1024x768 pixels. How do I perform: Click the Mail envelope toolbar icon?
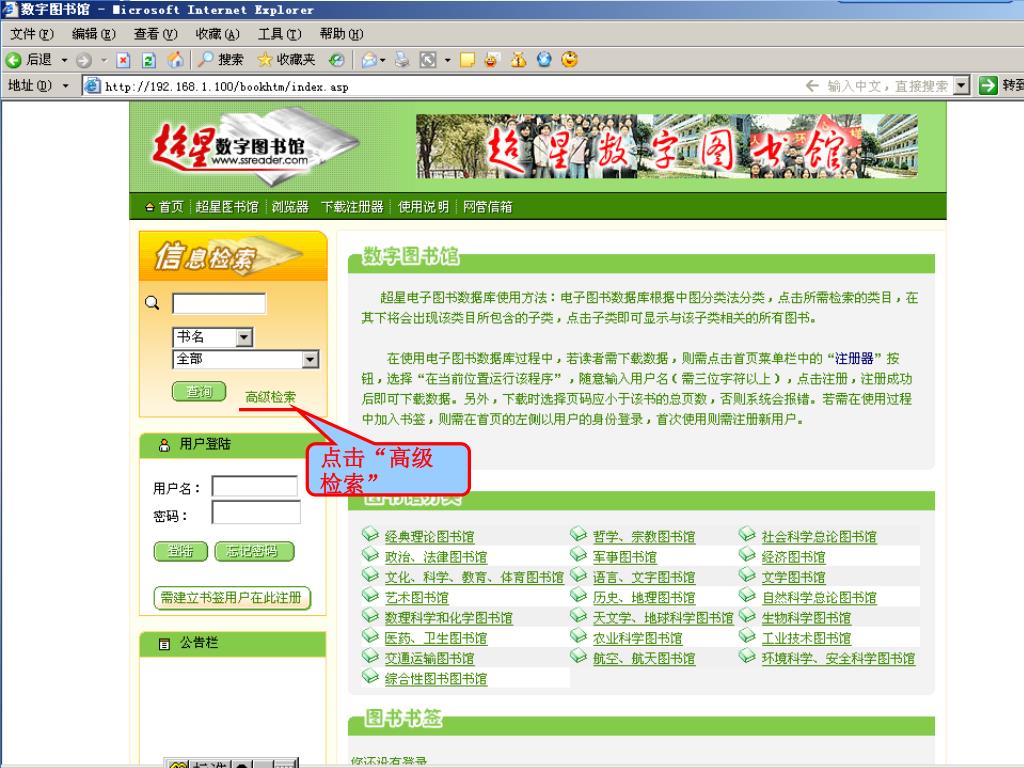click(369, 61)
